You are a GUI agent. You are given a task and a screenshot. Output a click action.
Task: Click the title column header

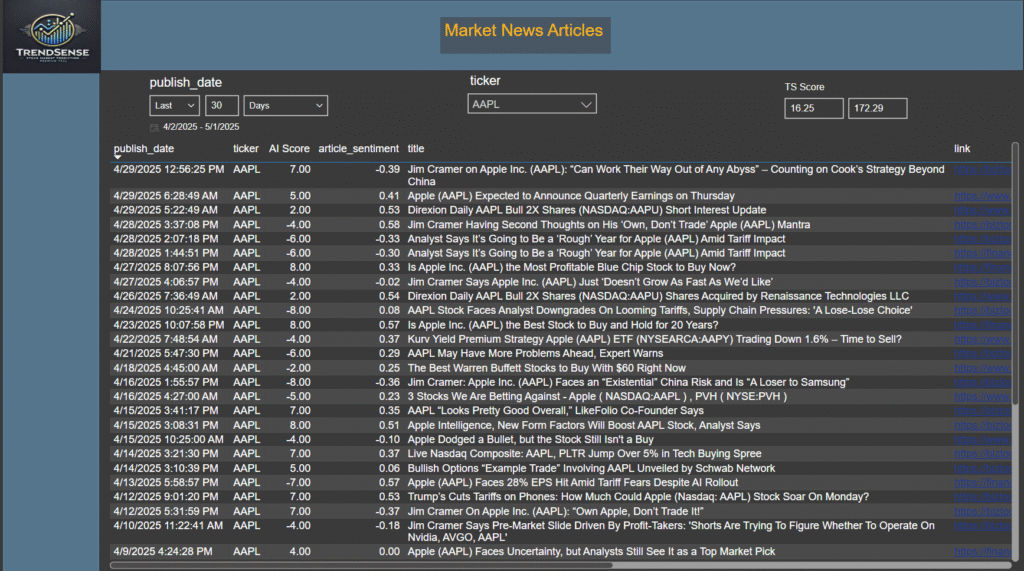416,148
